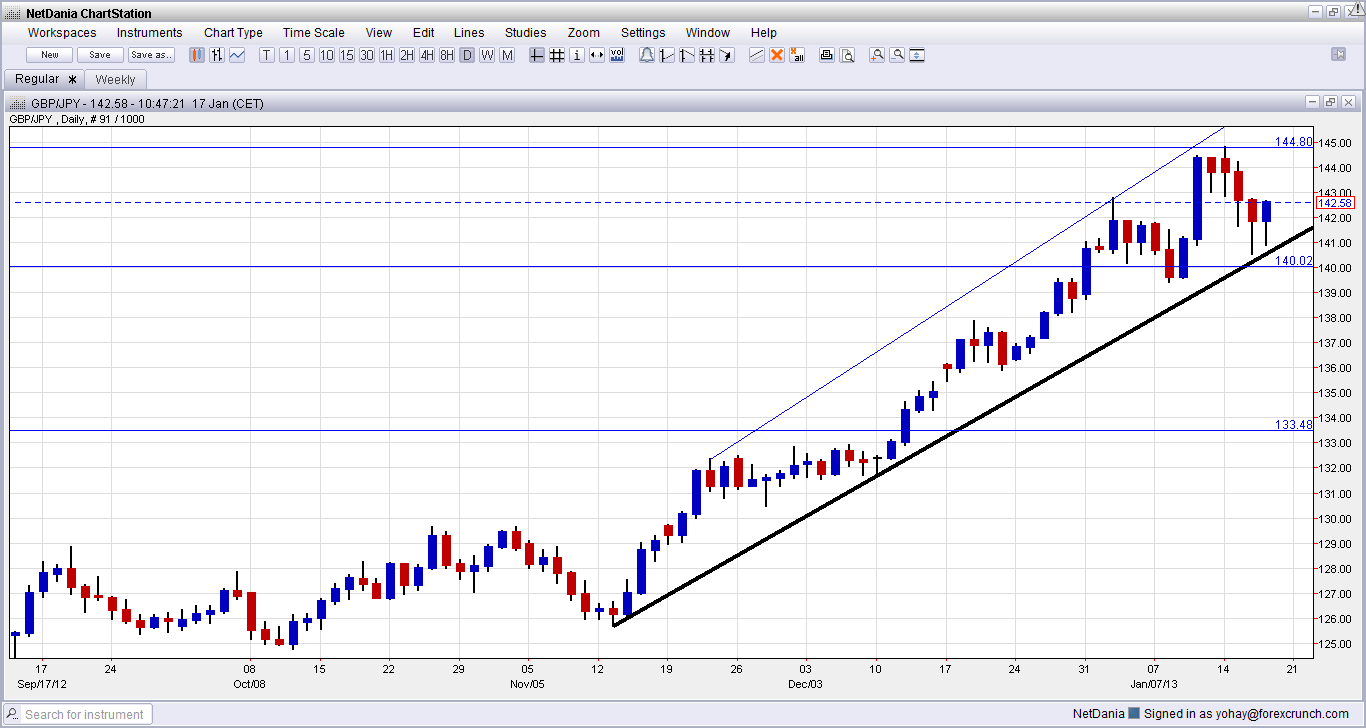Viewport: 1366px width, 728px height.
Task: Click the 133.48 horizontal line label
Action: point(1293,425)
